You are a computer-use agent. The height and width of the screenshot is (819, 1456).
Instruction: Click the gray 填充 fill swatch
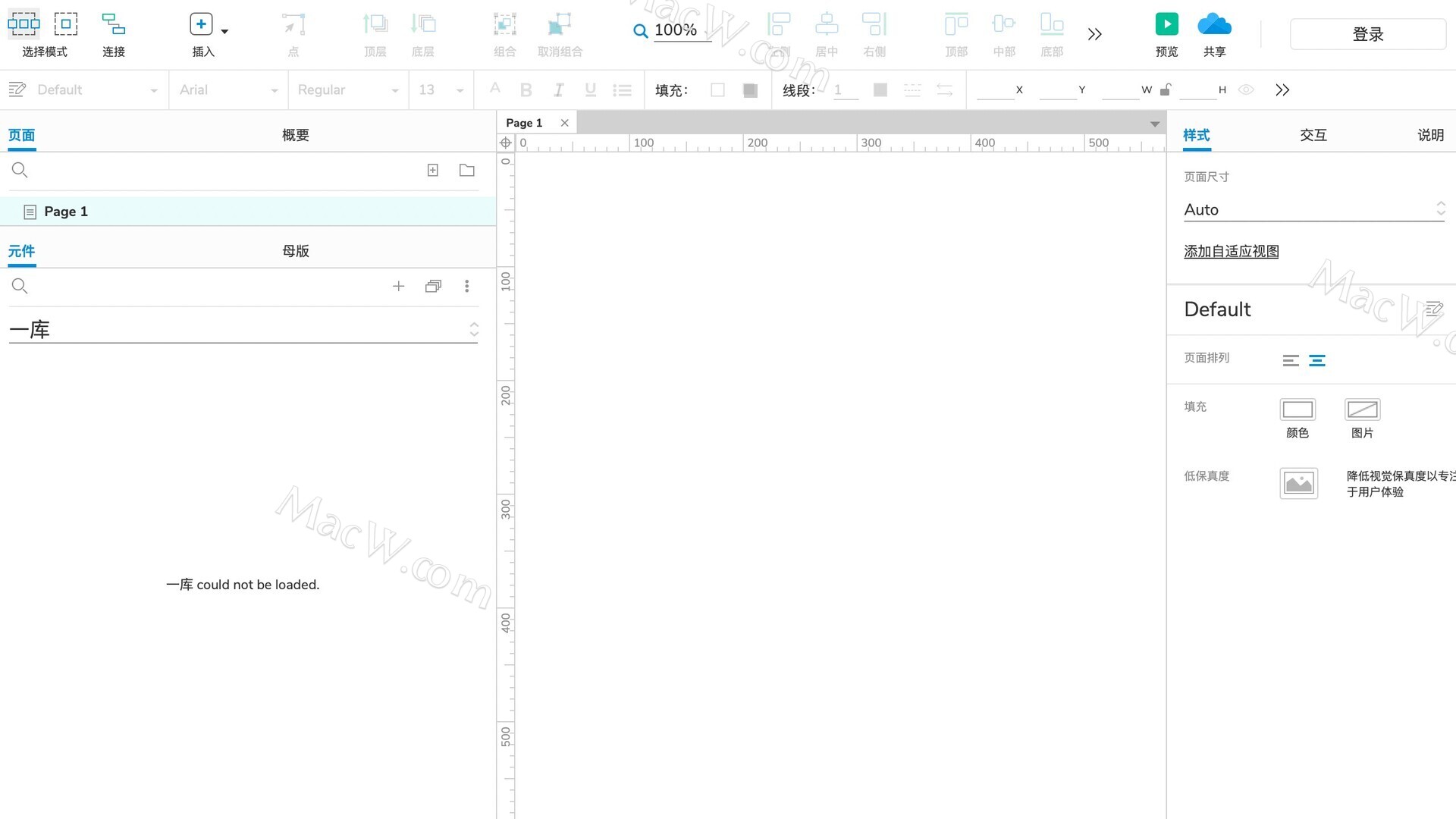[751, 90]
